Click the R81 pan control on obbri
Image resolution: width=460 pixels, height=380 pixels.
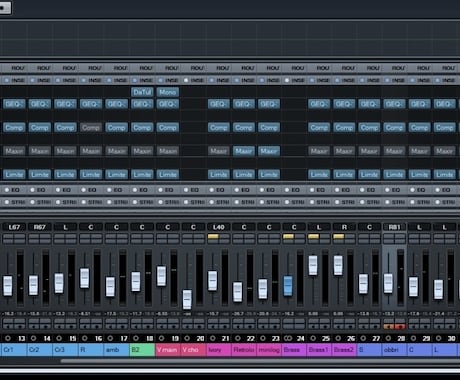point(394,227)
